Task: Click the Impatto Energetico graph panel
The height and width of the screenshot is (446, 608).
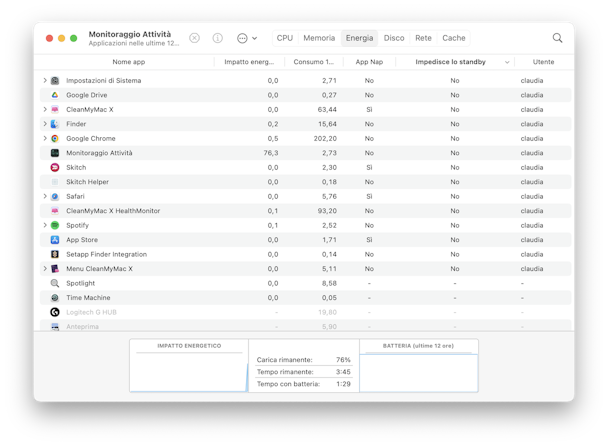Action: point(189,365)
